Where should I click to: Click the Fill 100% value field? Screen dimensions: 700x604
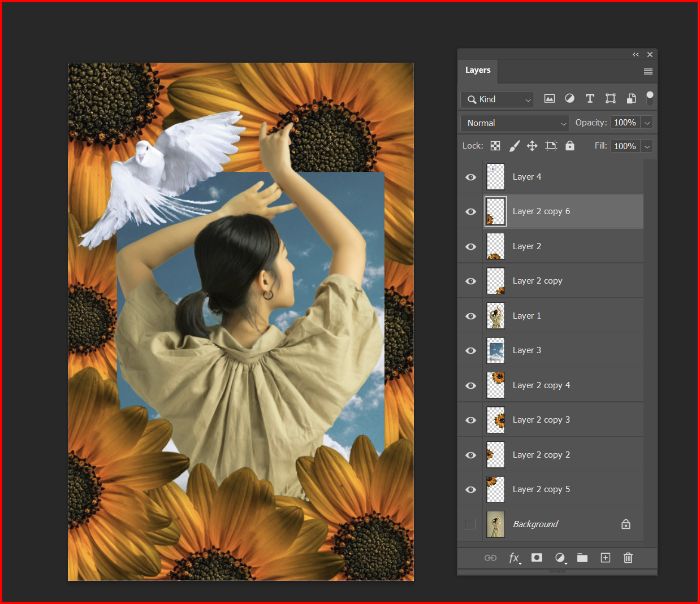tap(625, 146)
